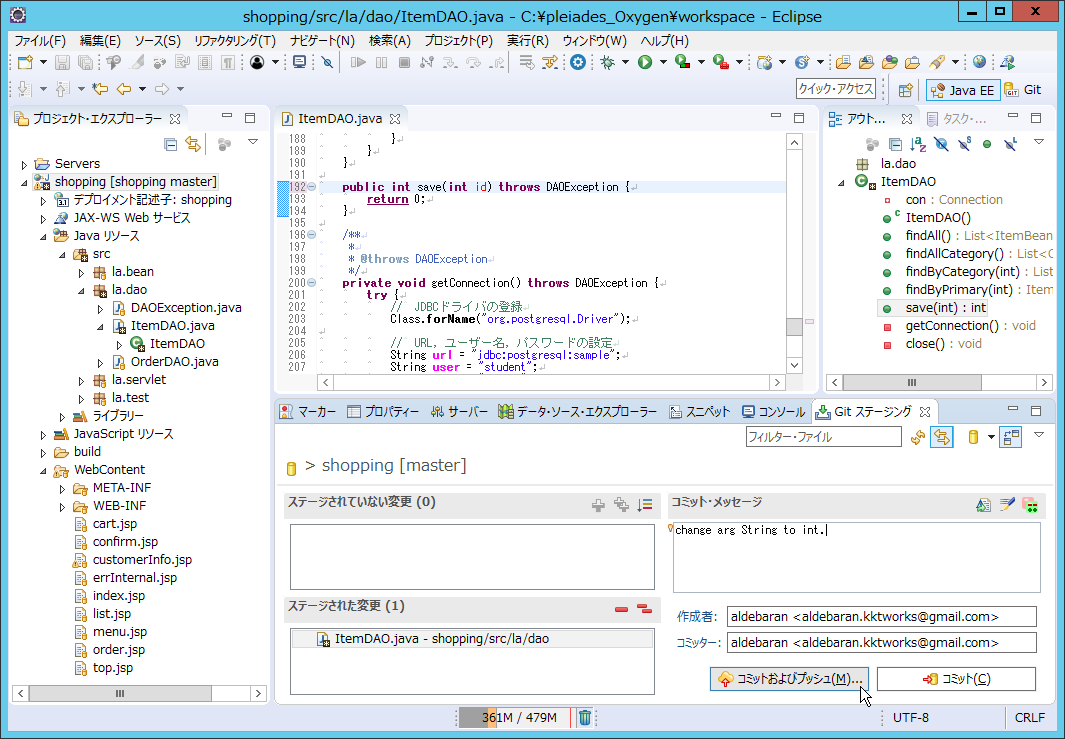Type in the フィルター・ファイル input field
This screenshot has height=739, width=1065.
point(823,438)
